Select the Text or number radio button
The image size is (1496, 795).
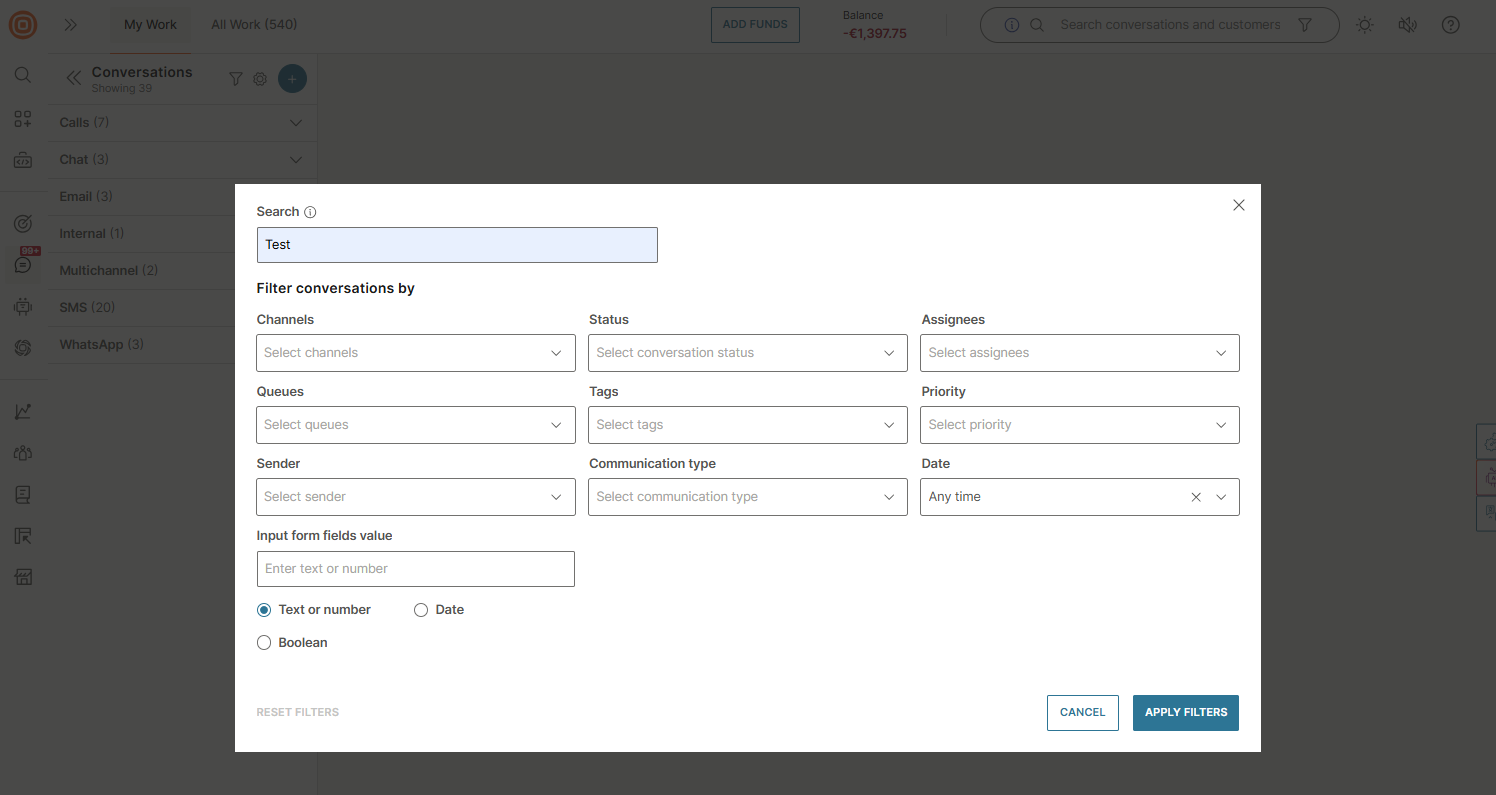coord(264,609)
